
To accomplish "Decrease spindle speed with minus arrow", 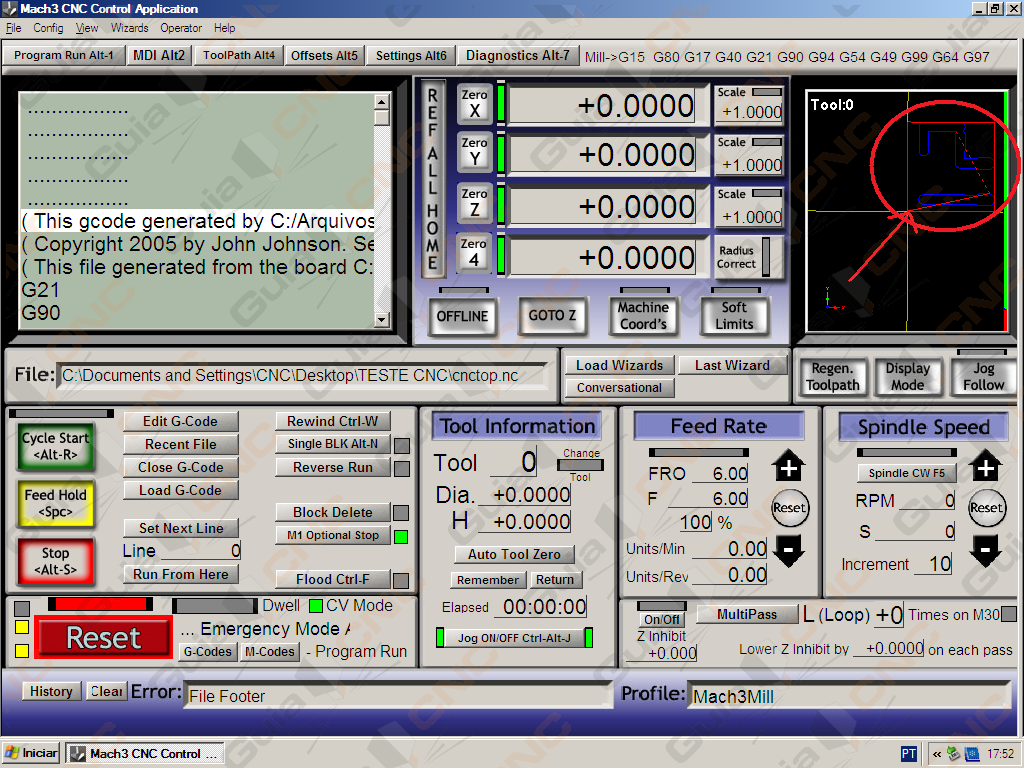I will coord(985,550).
